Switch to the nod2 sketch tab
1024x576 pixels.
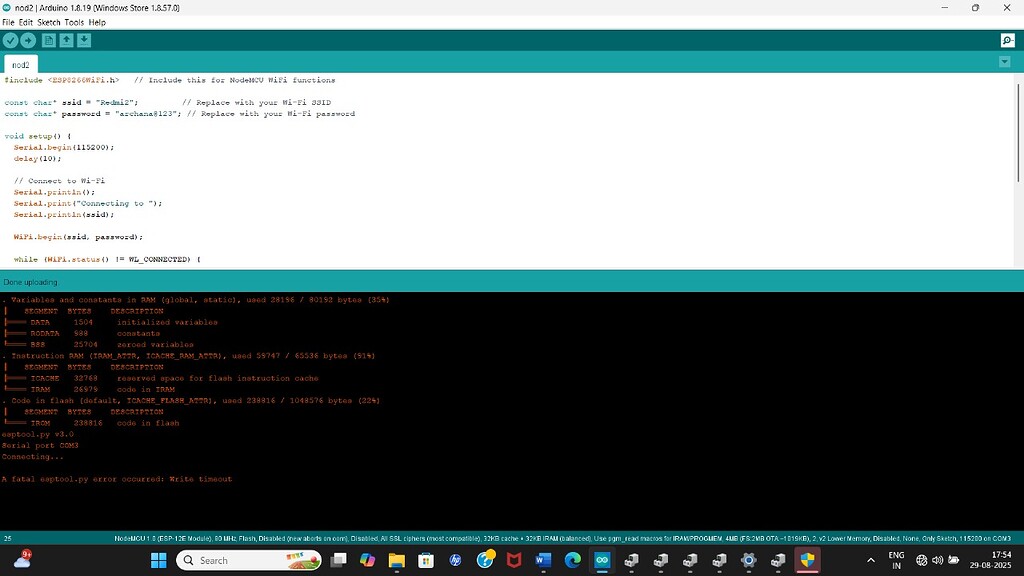tap(20, 64)
